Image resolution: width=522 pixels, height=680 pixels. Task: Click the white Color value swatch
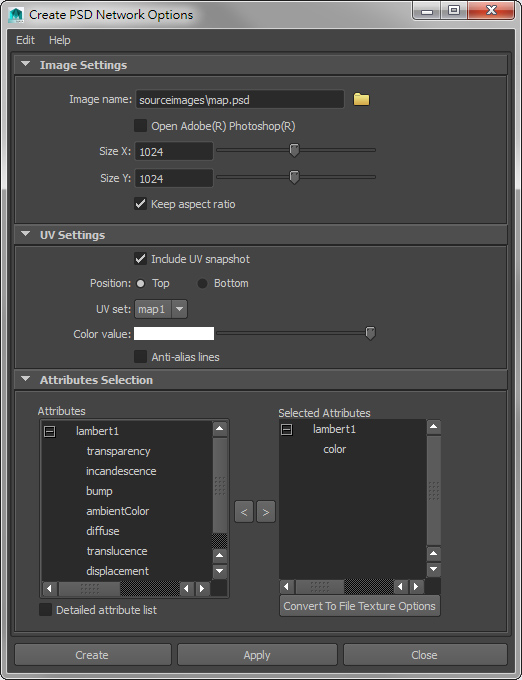point(174,333)
